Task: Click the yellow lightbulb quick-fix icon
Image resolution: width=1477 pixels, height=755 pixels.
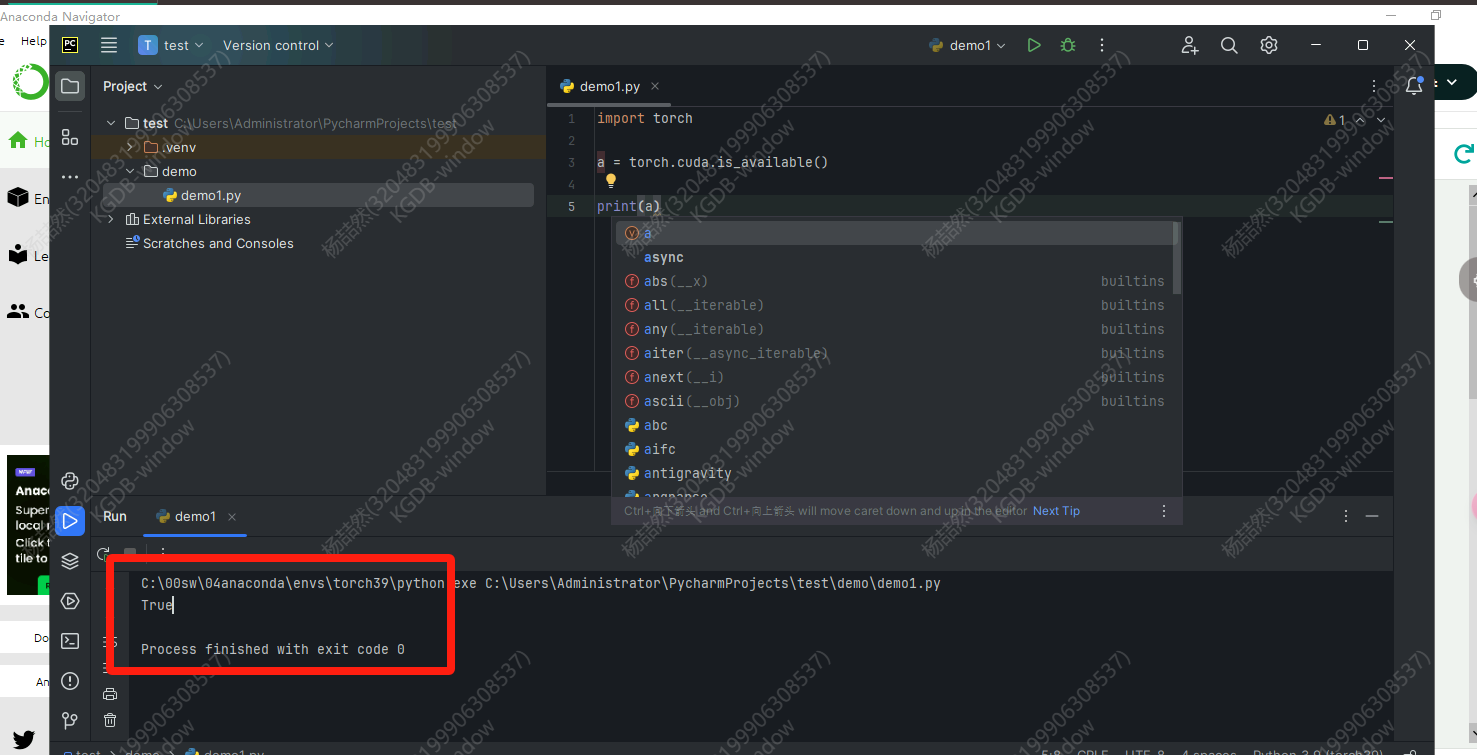Action: click(x=611, y=182)
